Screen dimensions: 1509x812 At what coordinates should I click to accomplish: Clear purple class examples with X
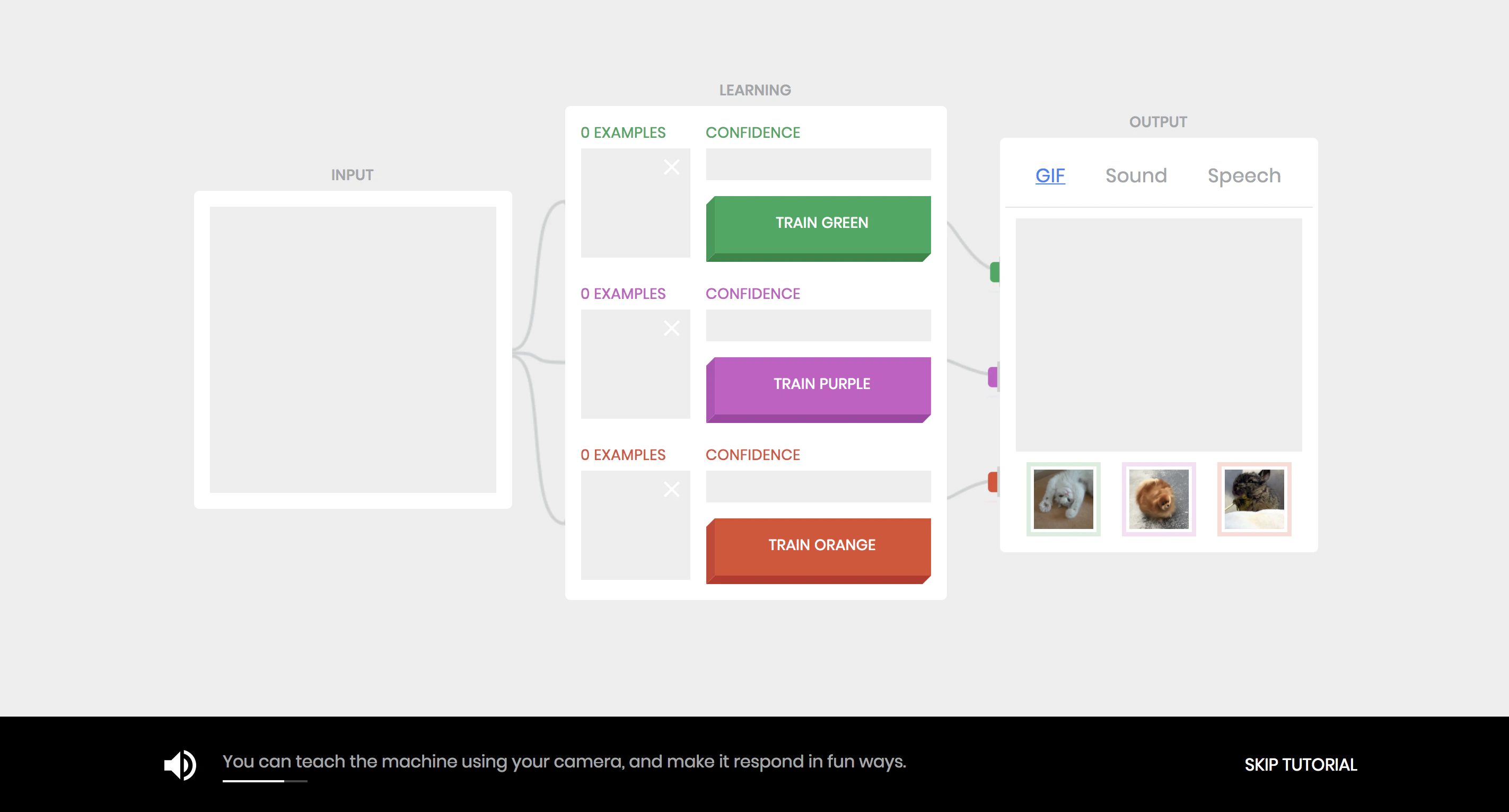pos(671,328)
